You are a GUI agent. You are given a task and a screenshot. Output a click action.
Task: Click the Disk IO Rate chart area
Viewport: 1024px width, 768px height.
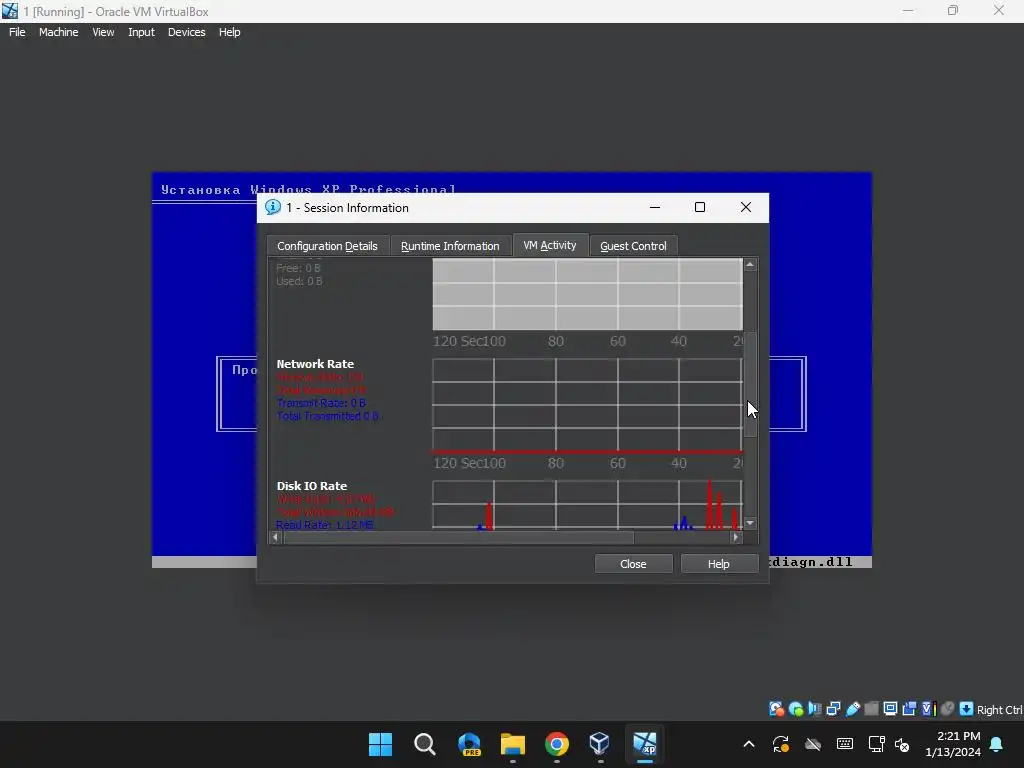pyautogui.click(x=587, y=505)
